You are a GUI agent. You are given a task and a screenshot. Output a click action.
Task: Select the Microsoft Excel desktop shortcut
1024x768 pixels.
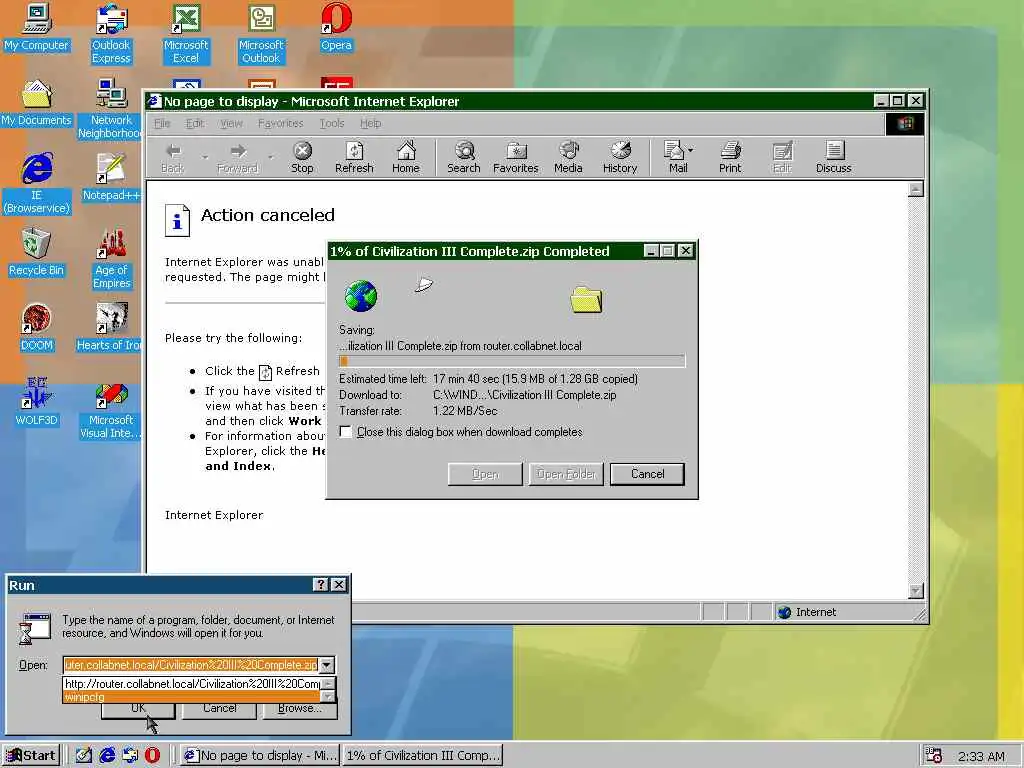pyautogui.click(x=186, y=34)
